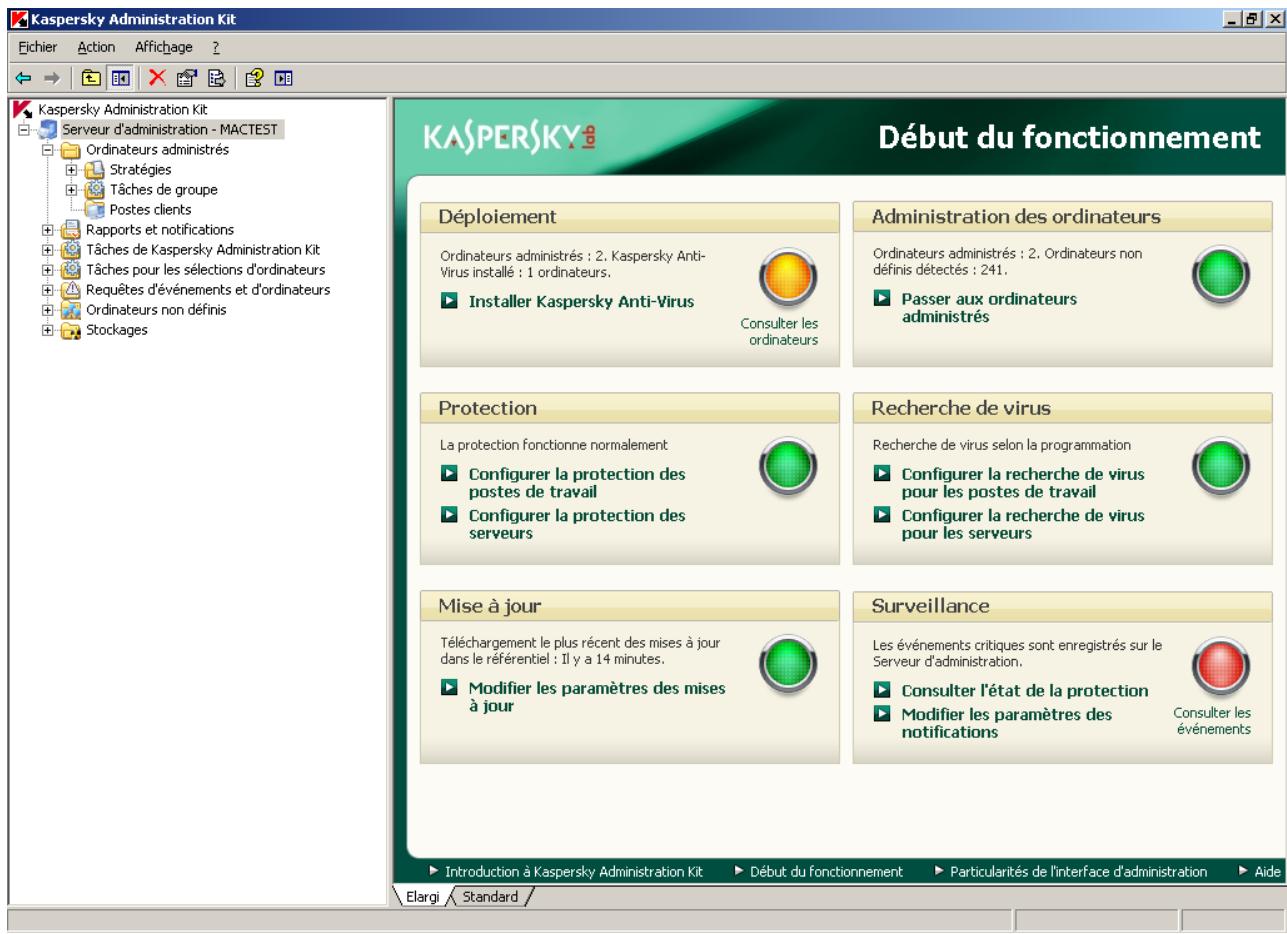Click bottom Début du fonctionnement link
The image size is (1287, 934).
[827, 872]
